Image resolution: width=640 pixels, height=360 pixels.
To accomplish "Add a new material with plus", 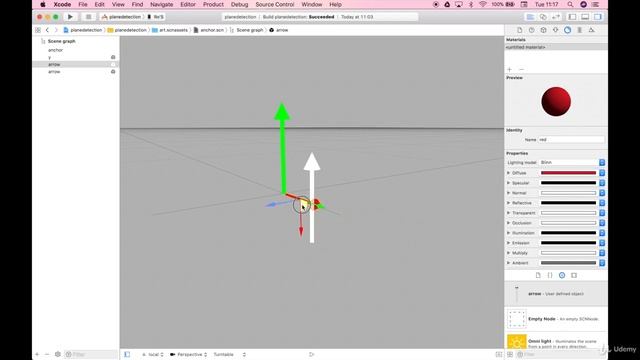I will click(x=509, y=69).
